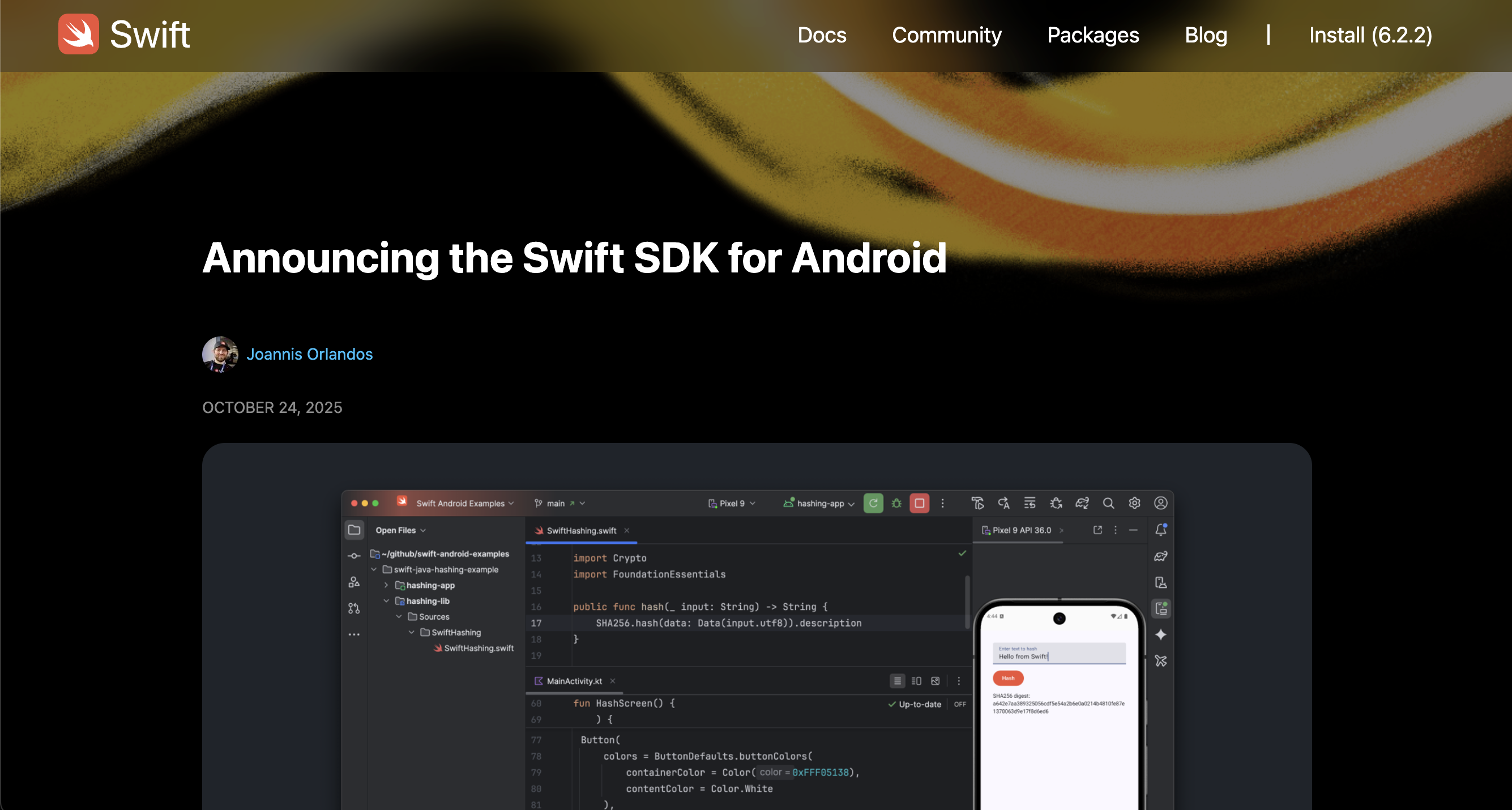Click the bottom icon in right tool sidebar
The image size is (1512, 810).
click(x=1160, y=661)
